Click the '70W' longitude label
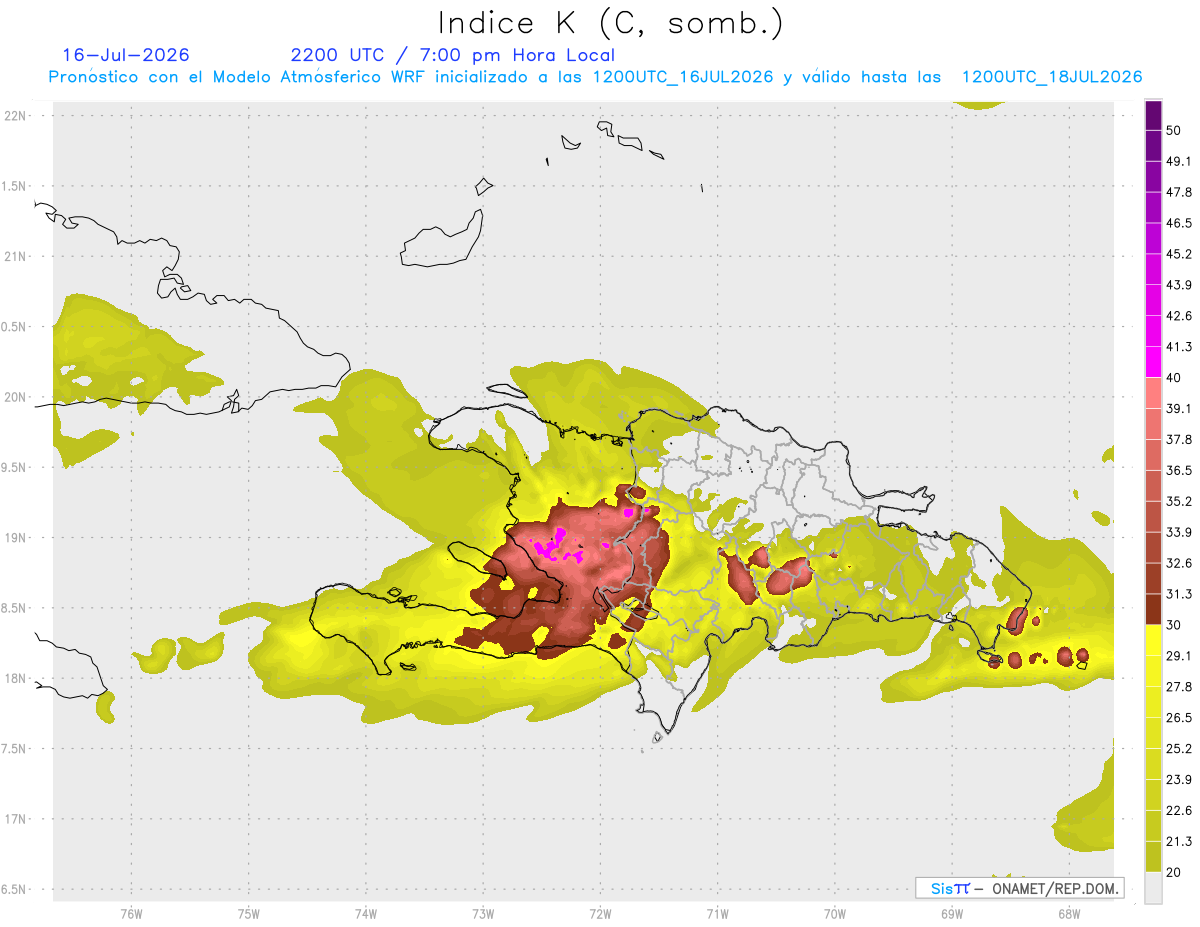Screen dimensions: 1200x927 pos(835,914)
